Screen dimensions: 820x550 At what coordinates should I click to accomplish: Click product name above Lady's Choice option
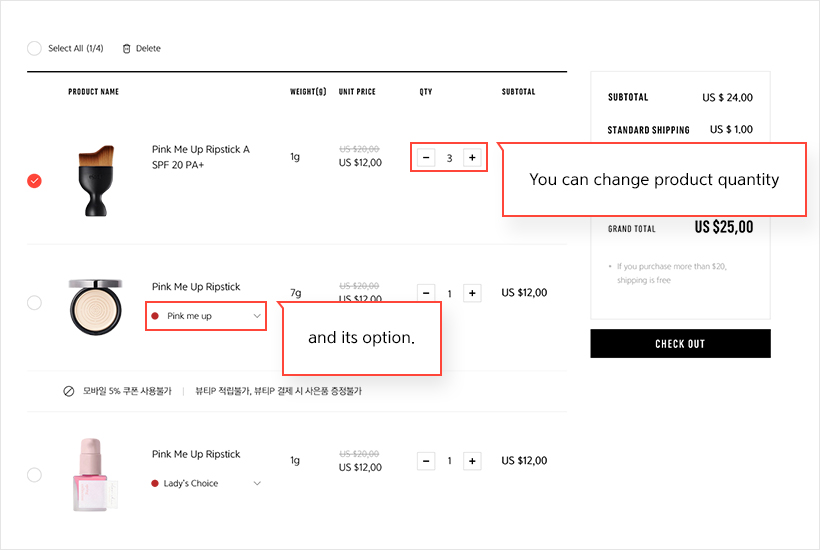[196, 454]
